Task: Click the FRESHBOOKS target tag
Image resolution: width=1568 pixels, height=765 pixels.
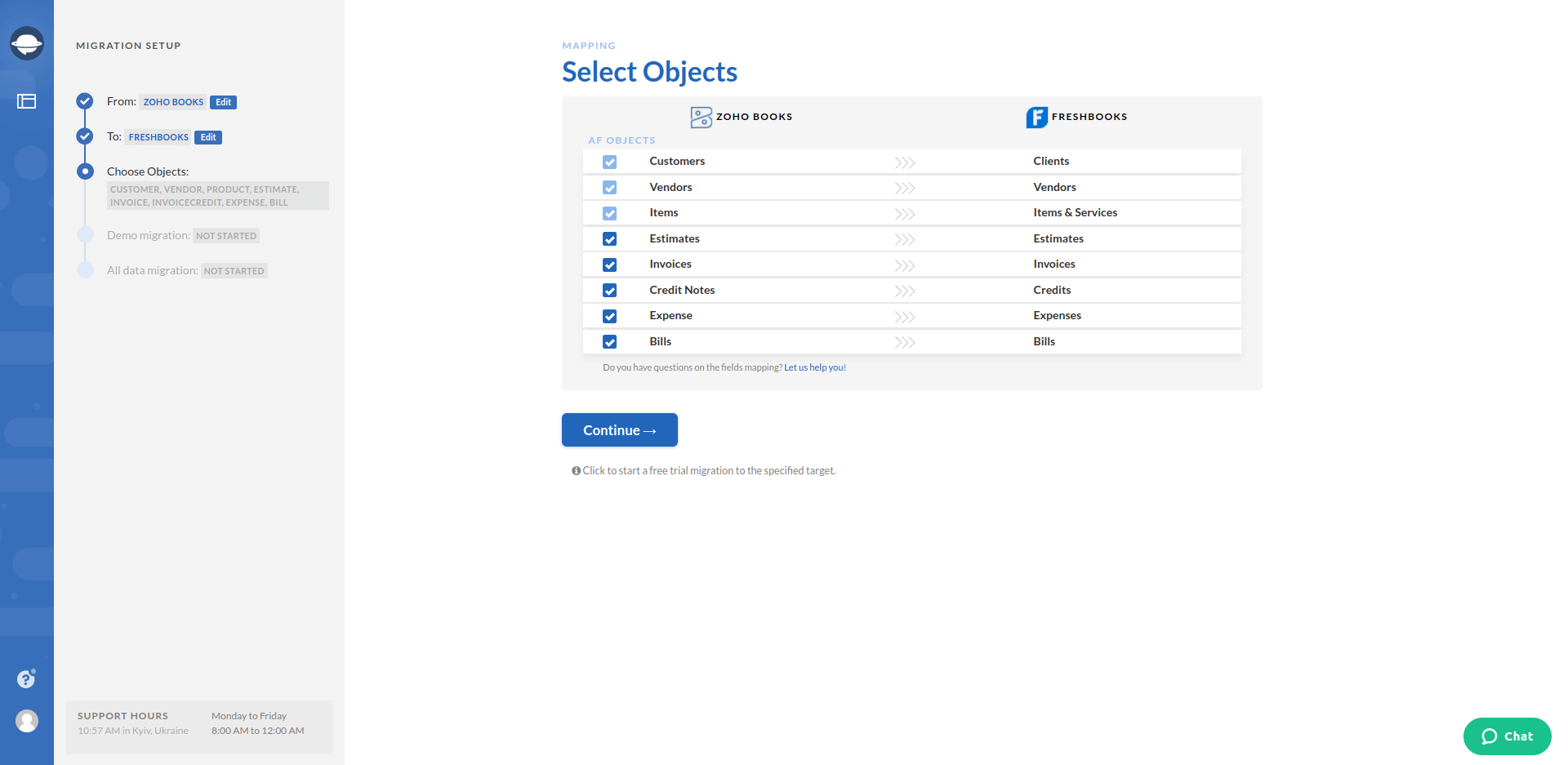Action: tap(158, 137)
